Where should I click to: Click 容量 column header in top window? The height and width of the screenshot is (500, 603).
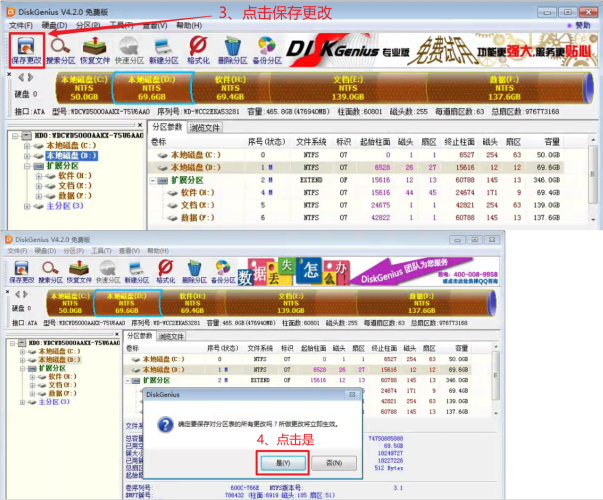tap(552, 142)
